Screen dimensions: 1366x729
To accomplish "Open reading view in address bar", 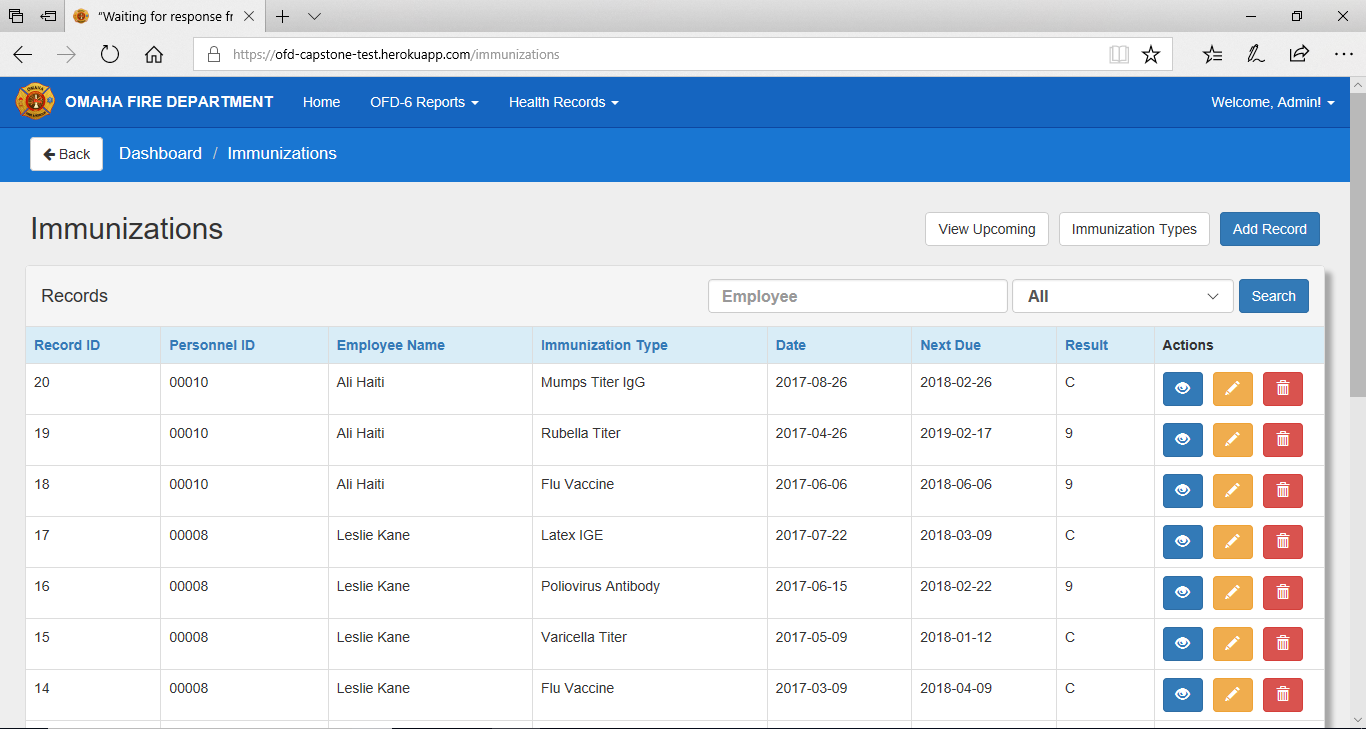I will pos(1119,55).
